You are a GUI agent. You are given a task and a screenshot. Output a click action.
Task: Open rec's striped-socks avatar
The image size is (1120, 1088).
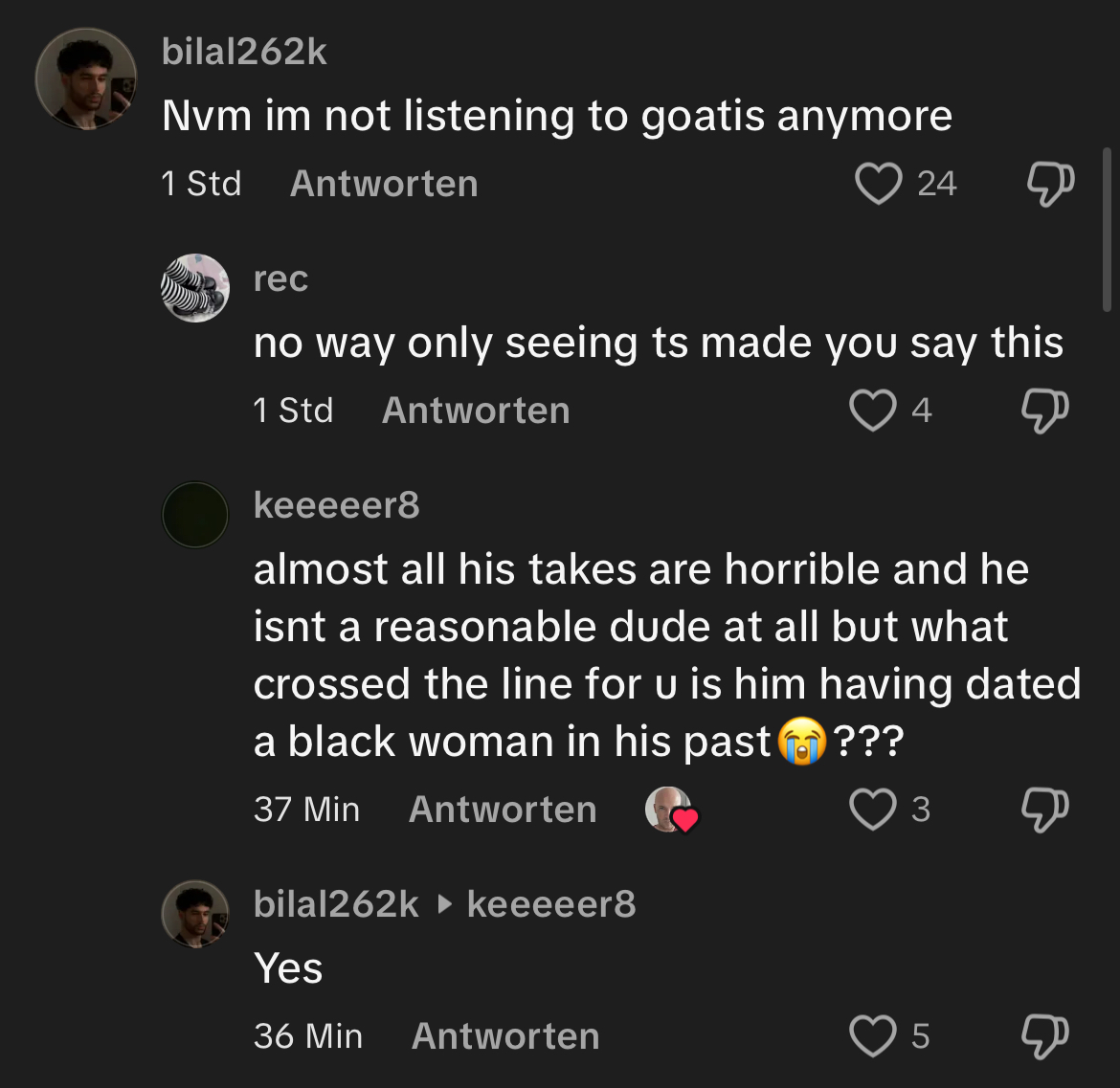[x=195, y=288]
